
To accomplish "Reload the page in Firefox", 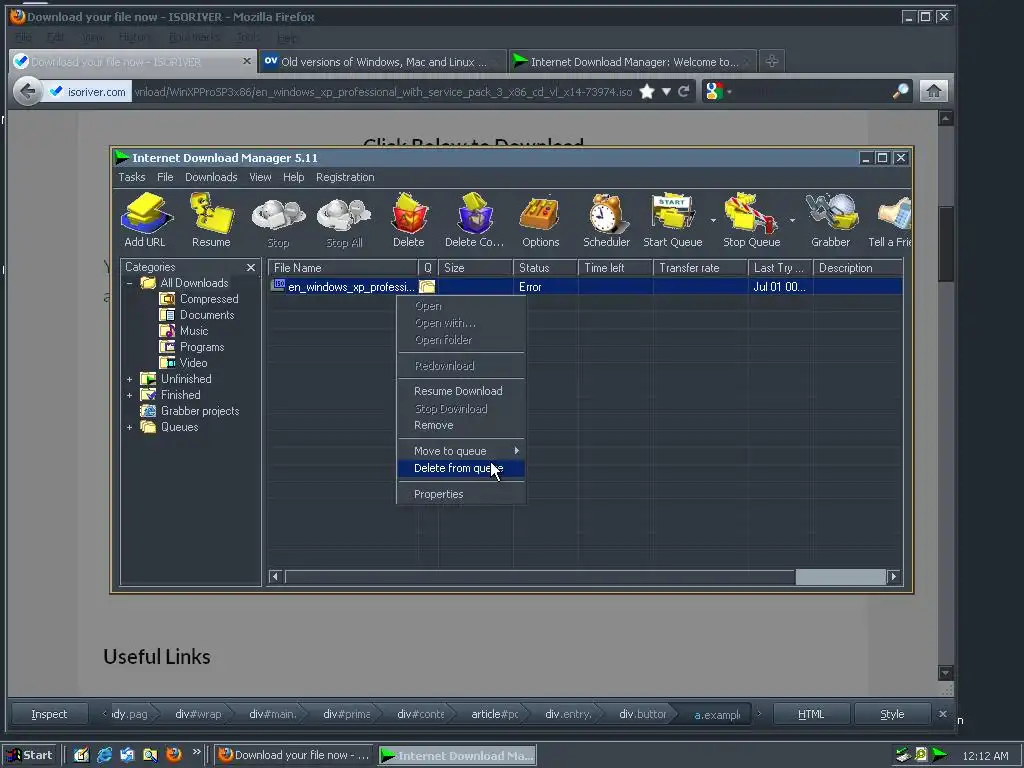I will [x=684, y=91].
